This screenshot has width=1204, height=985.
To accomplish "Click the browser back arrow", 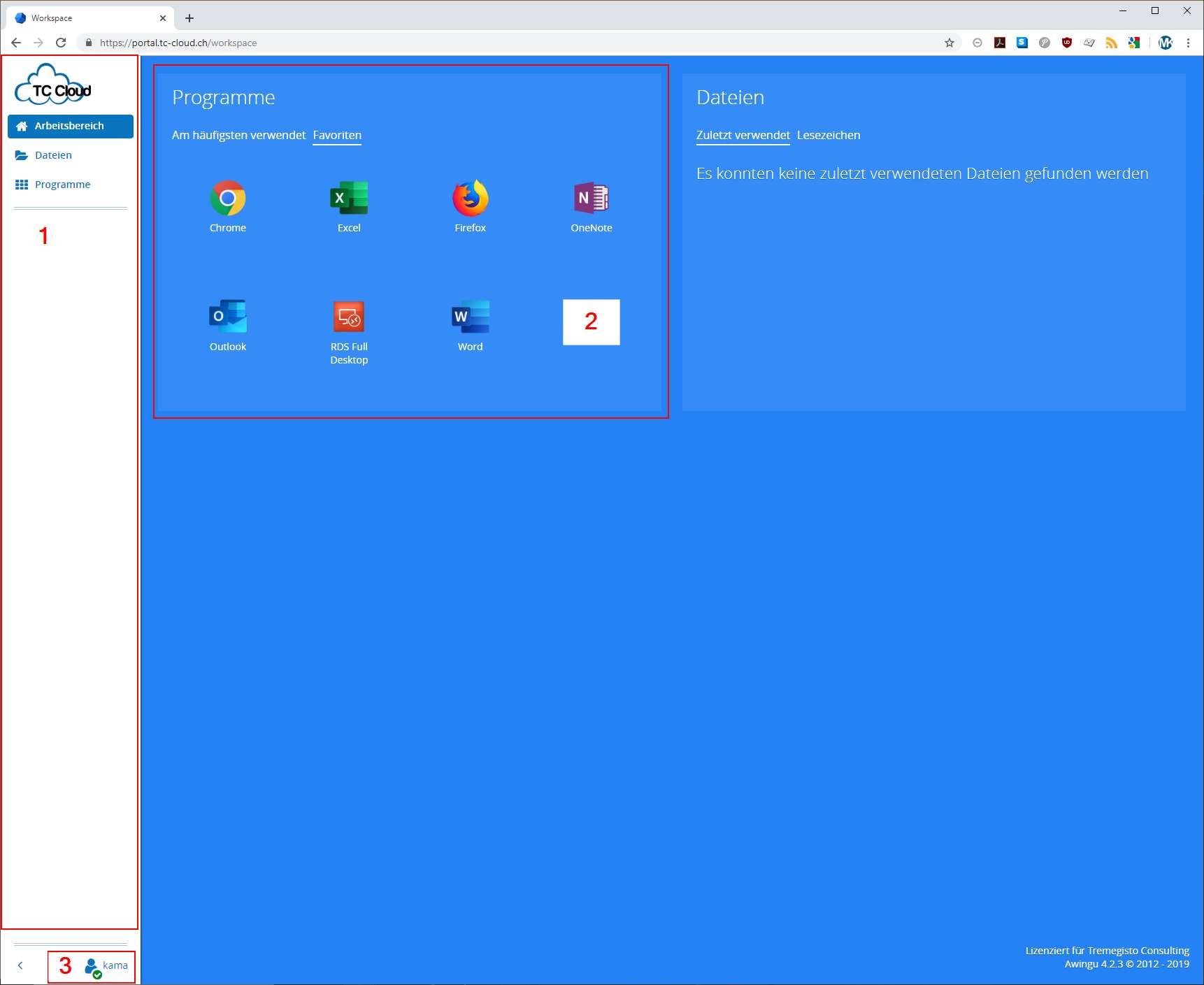I will [x=16, y=43].
